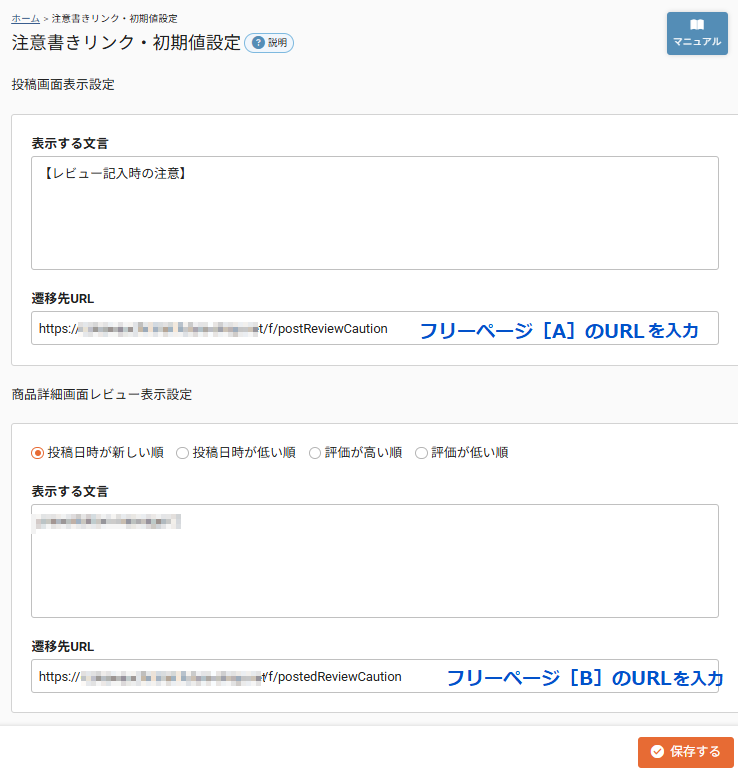The height and width of the screenshot is (774, 738).
Task: Click the 投稿画面表示設定 section heading
Action: [63, 85]
